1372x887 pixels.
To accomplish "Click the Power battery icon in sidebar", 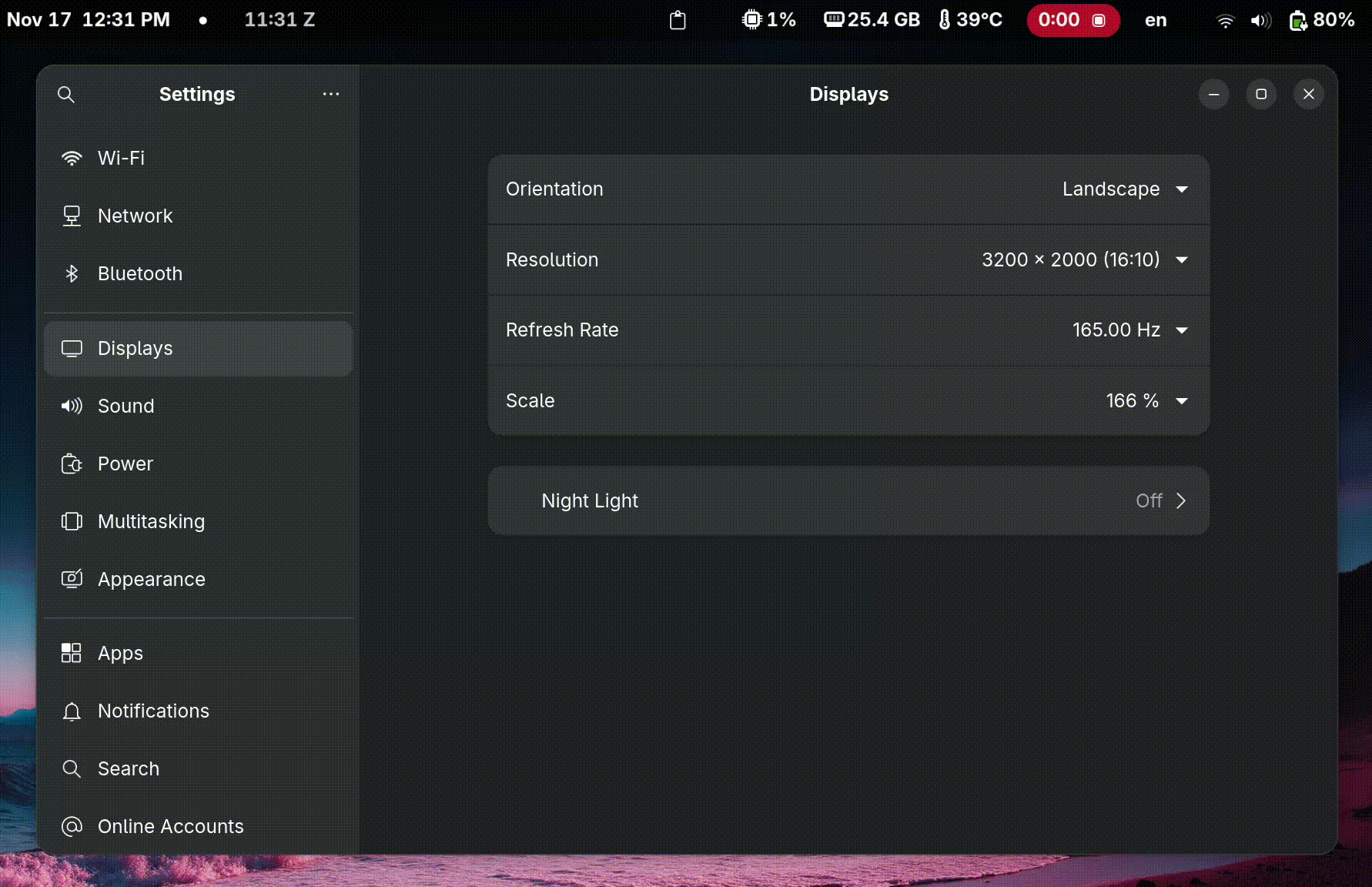I will pyautogui.click(x=72, y=464).
